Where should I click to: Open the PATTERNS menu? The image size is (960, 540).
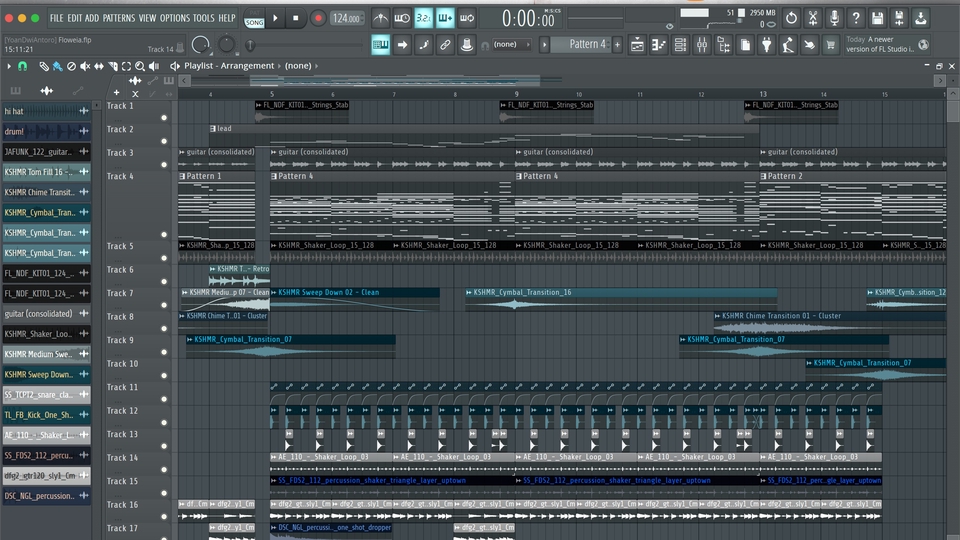[x=119, y=18]
